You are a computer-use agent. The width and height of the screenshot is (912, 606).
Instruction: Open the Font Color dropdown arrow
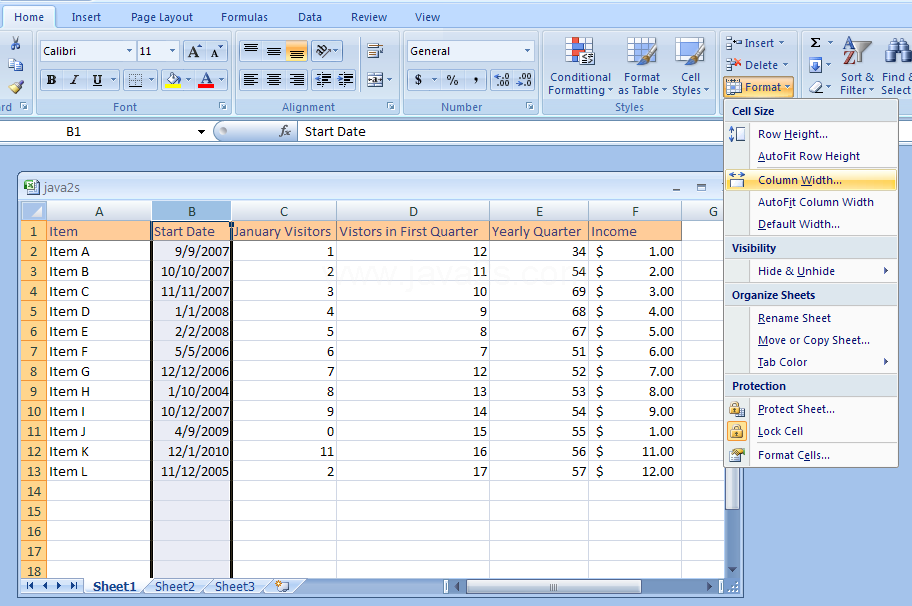(x=221, y=80)
